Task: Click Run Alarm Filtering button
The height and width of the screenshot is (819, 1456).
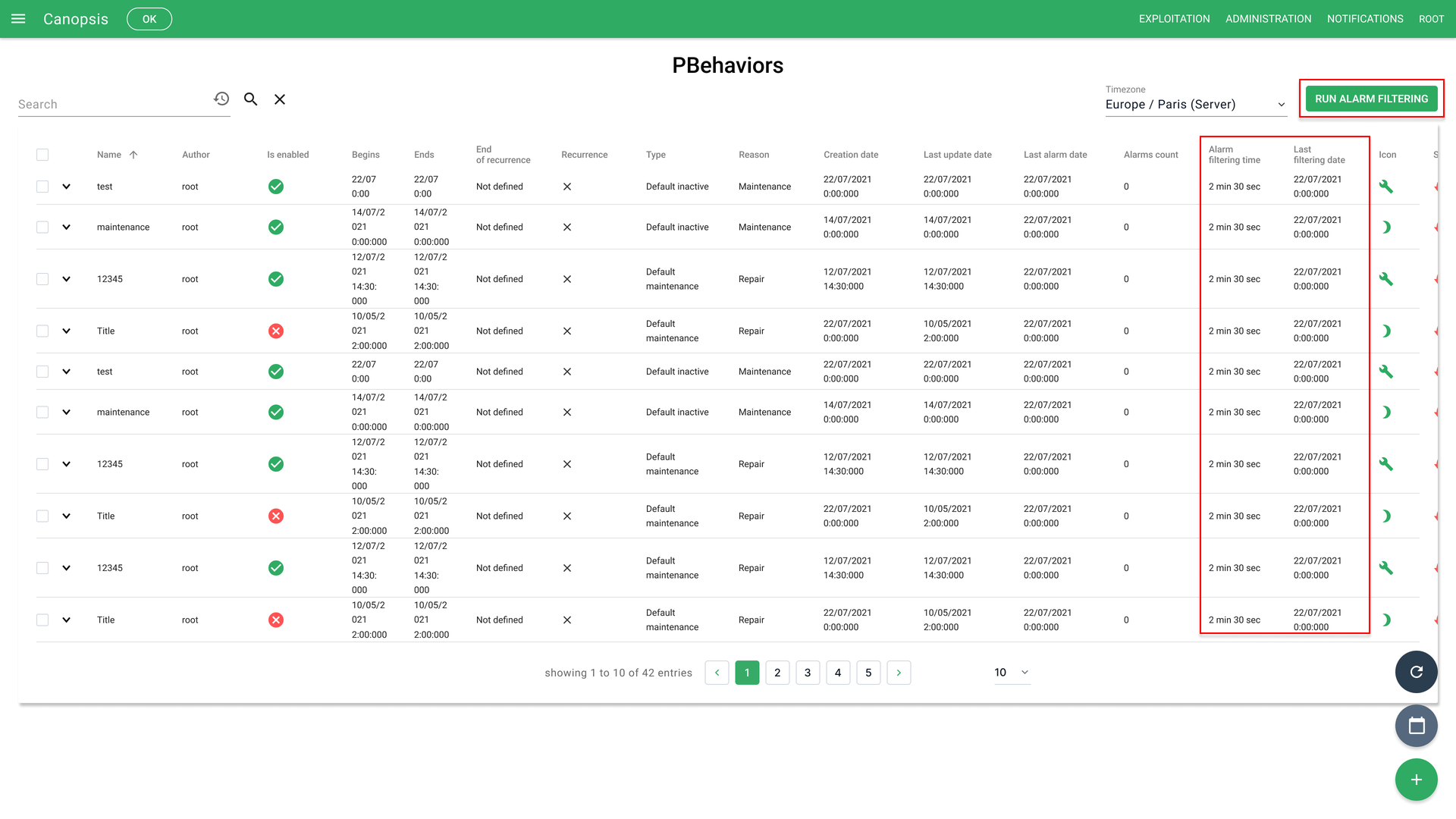Action: tap(1371, 99)
